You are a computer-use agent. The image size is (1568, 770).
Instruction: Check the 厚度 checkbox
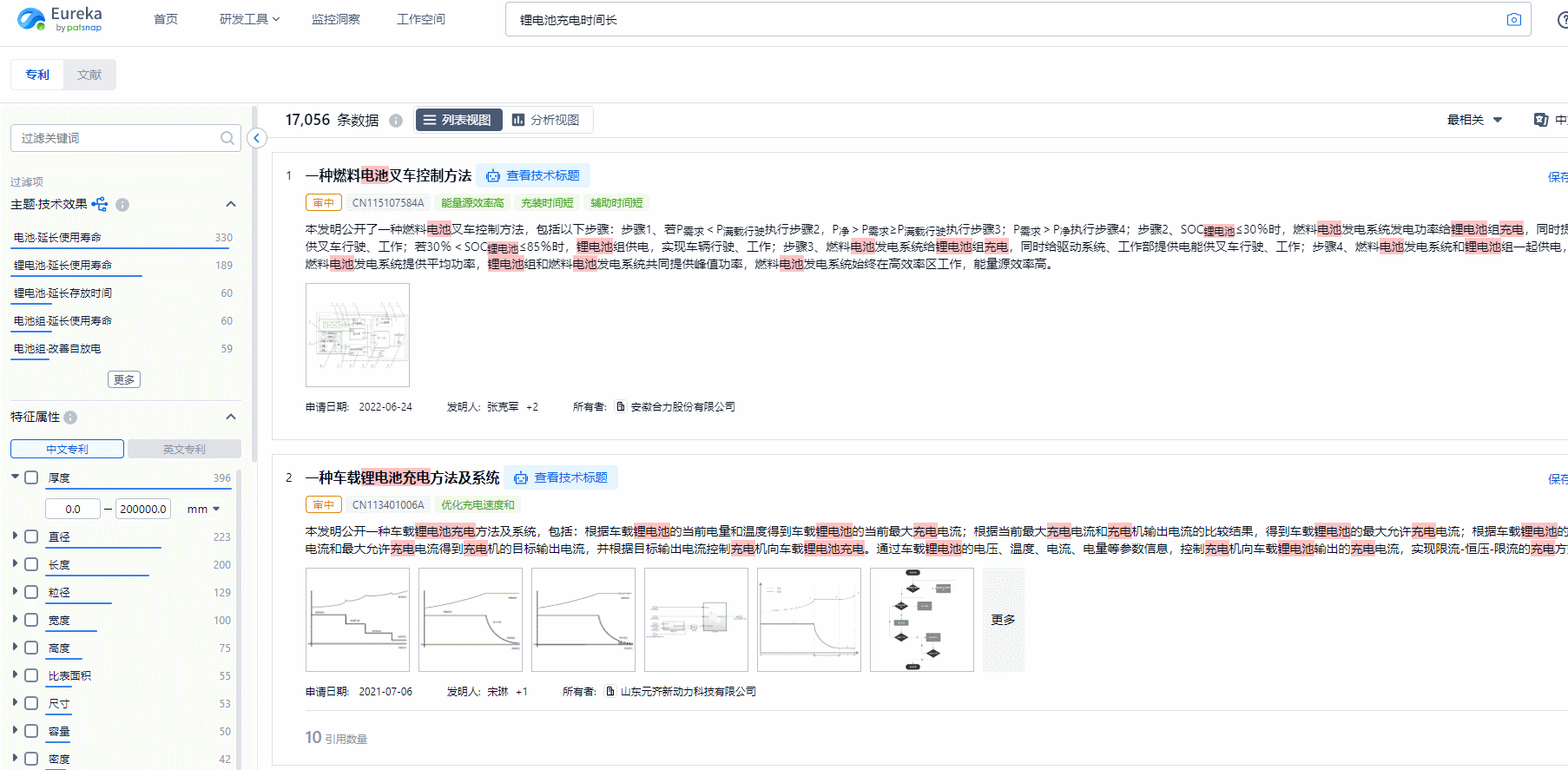(x=31, y=477)
